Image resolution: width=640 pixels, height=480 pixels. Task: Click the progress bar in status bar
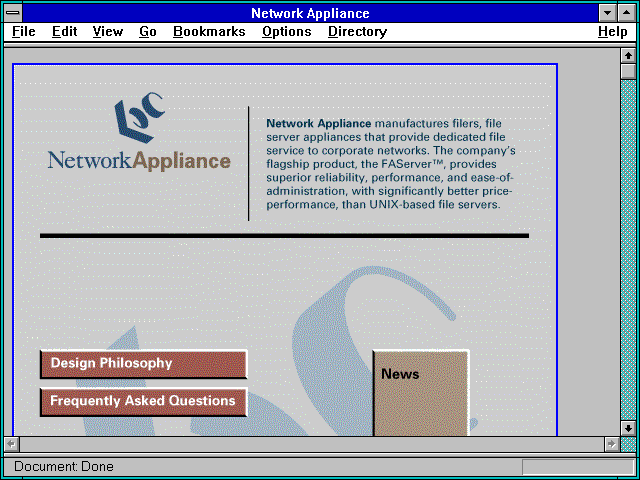[x=578, y=467]
